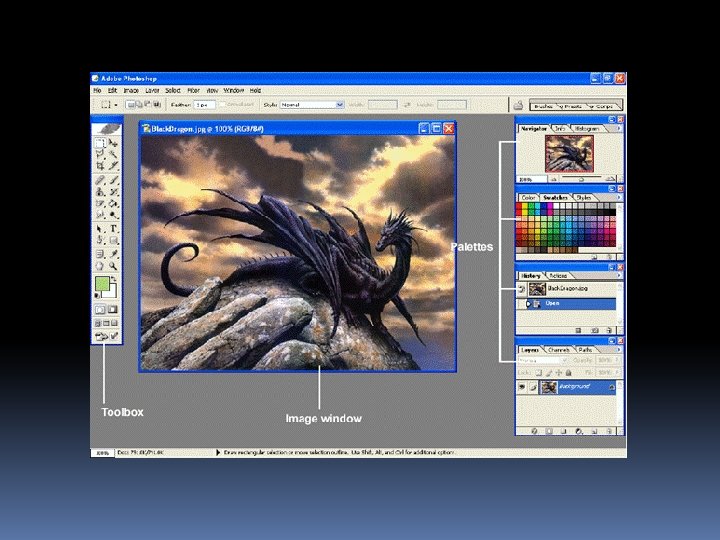
Task: Swap foreground and background colors
Action: [113, 278]
